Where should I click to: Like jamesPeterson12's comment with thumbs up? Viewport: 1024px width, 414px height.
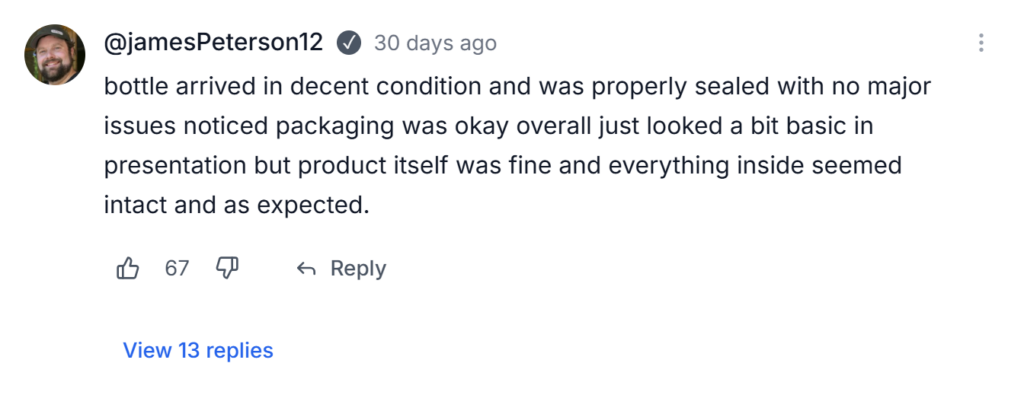coord(128,268)
